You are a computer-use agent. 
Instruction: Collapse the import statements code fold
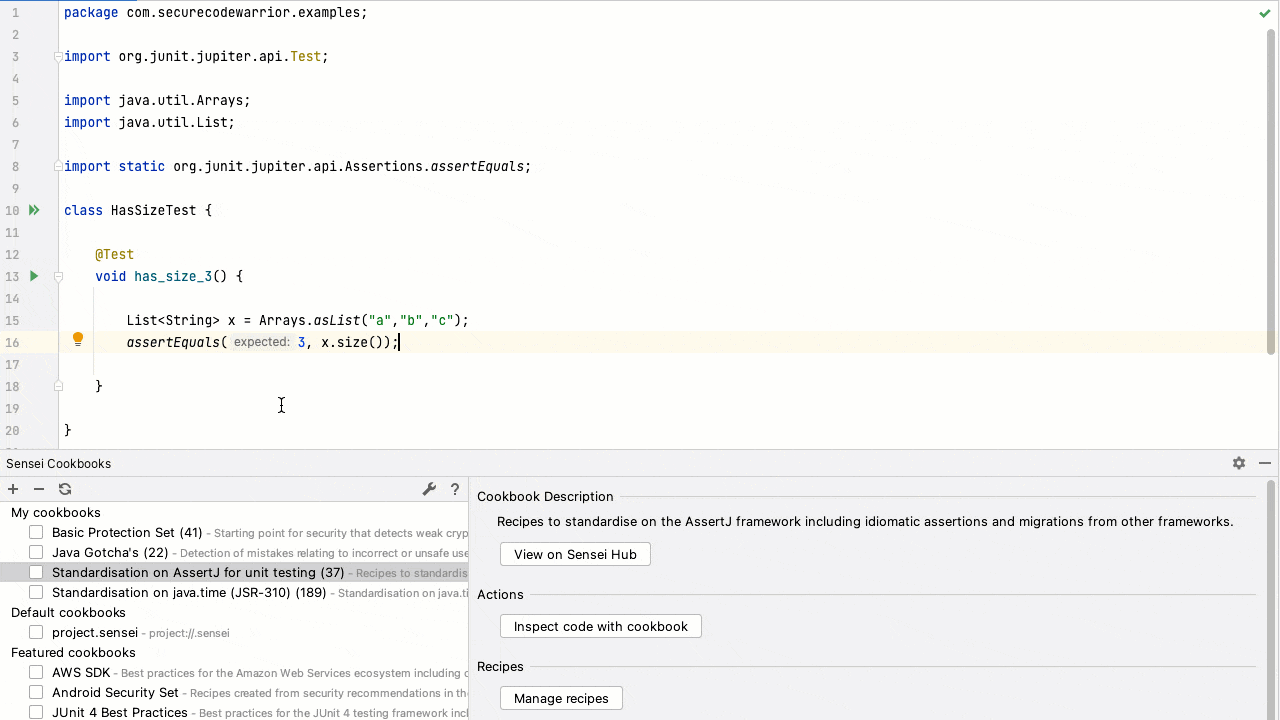[x=58, y=57]
